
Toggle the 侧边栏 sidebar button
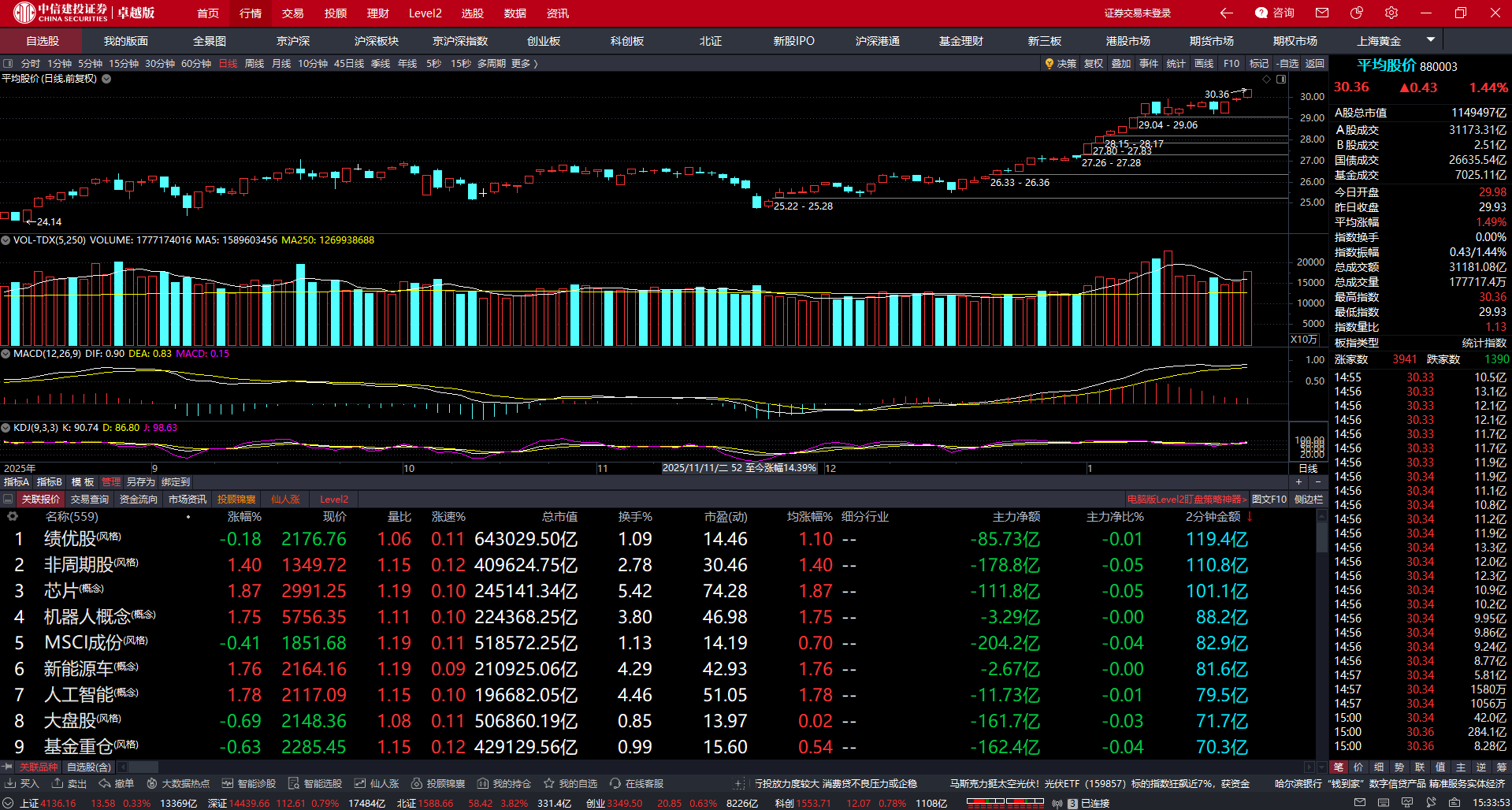tap(1309, 499)
